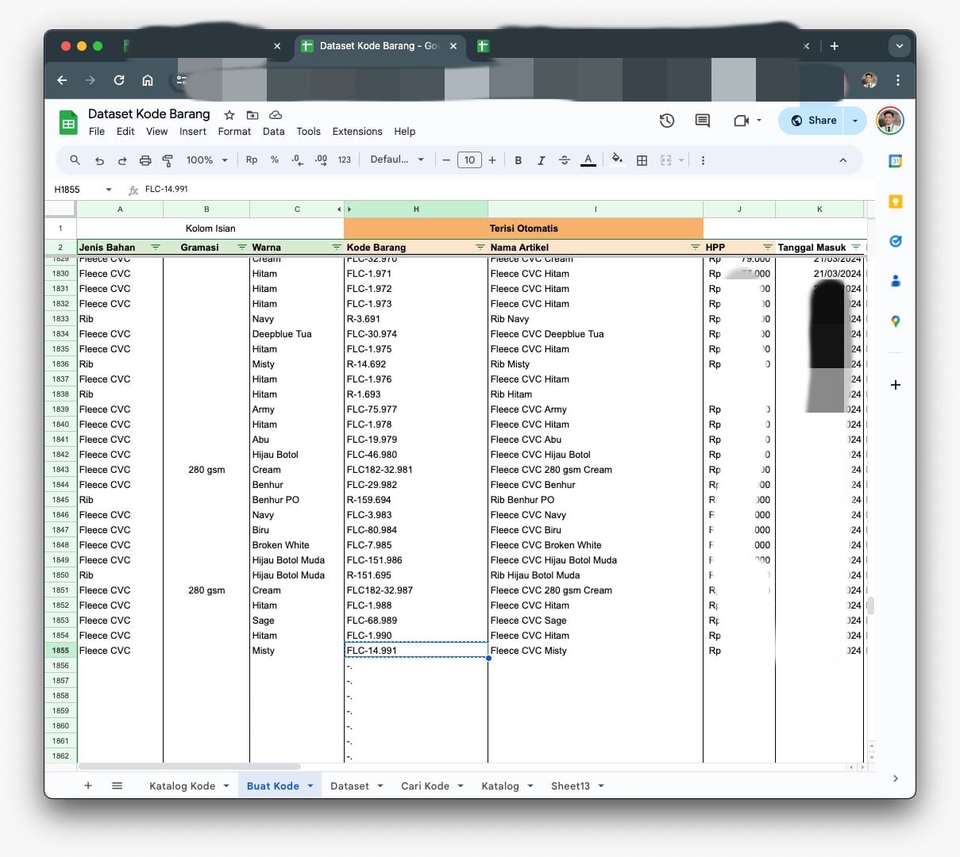
Task: Click the decrease decimal places icon
Action: point(297,160)
